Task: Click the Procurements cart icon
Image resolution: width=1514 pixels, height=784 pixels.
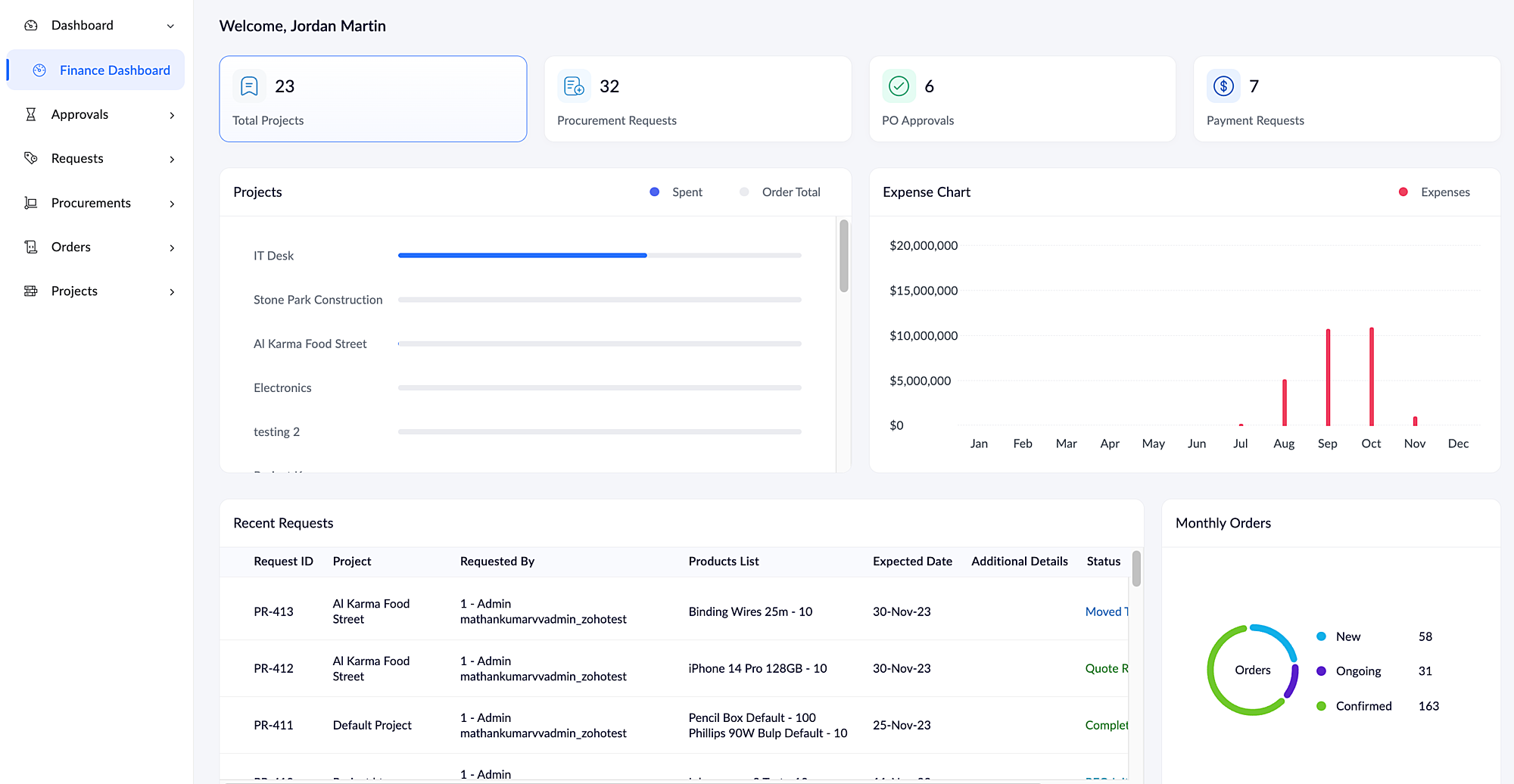Action: 31,203
